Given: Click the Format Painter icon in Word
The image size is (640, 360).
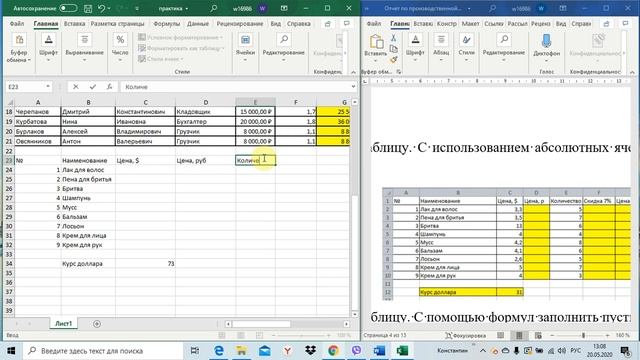Looking at the screenshot, I should click(393, 60).
